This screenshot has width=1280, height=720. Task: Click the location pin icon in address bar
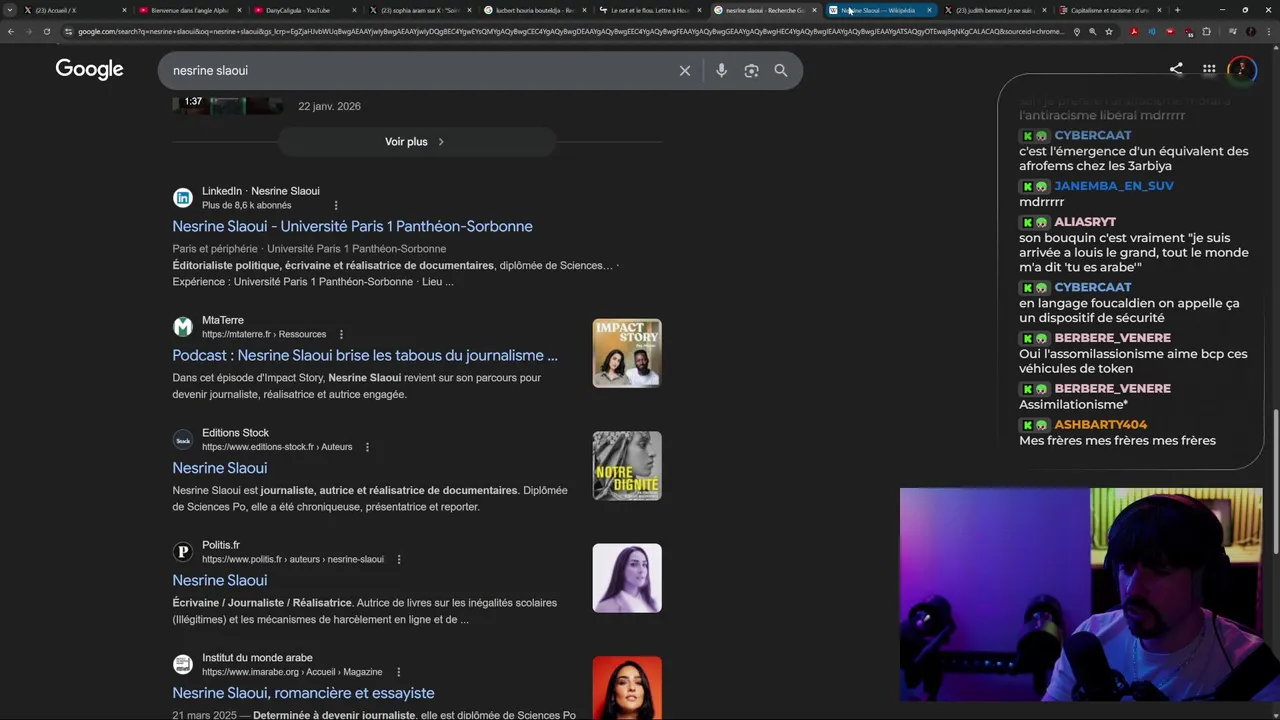[1076, 32]
